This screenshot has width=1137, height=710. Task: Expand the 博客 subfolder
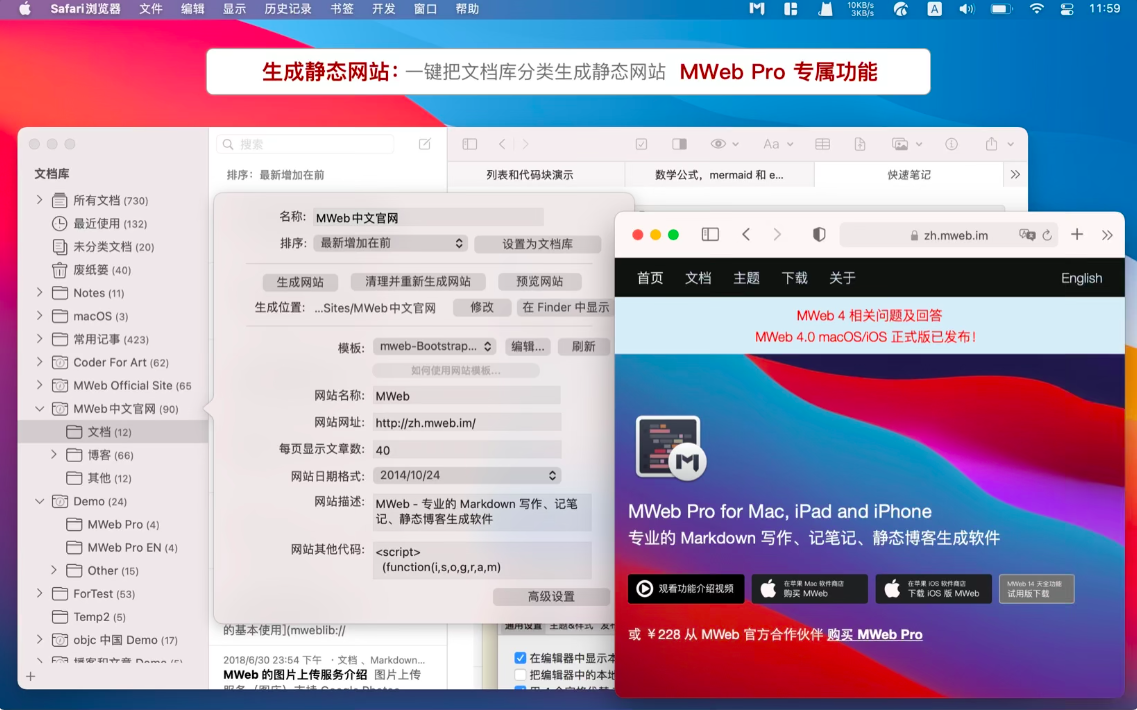(x=54, y=455)
